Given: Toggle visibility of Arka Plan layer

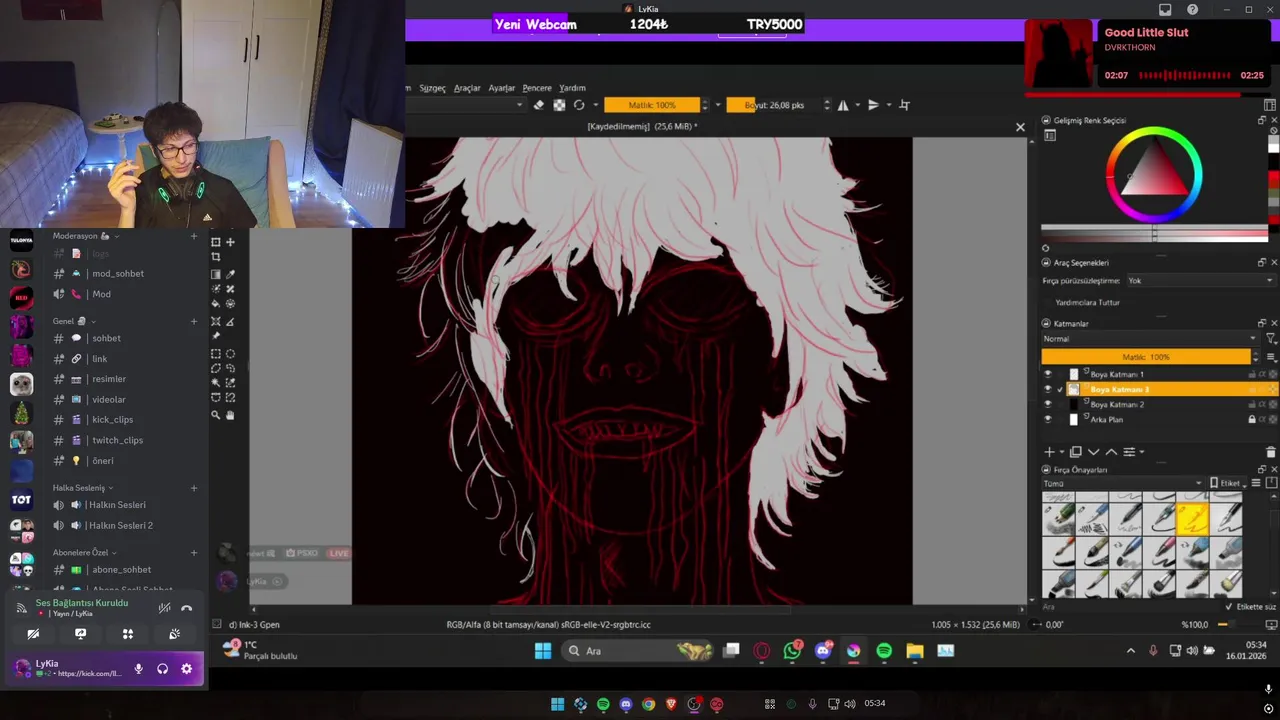Looking at the screenshot, I should click(1048, 419).
